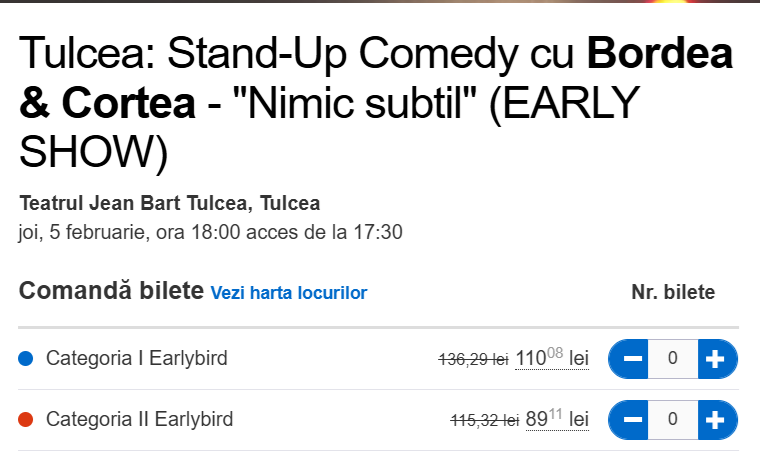Add one Categoria II Earlybird ticket
The width and height of the screenshot is (760, 459).
714,419
